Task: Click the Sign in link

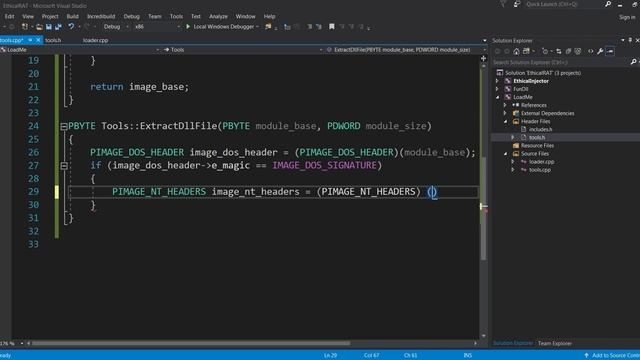Action: pyautogui.click(x=627, y=17)
